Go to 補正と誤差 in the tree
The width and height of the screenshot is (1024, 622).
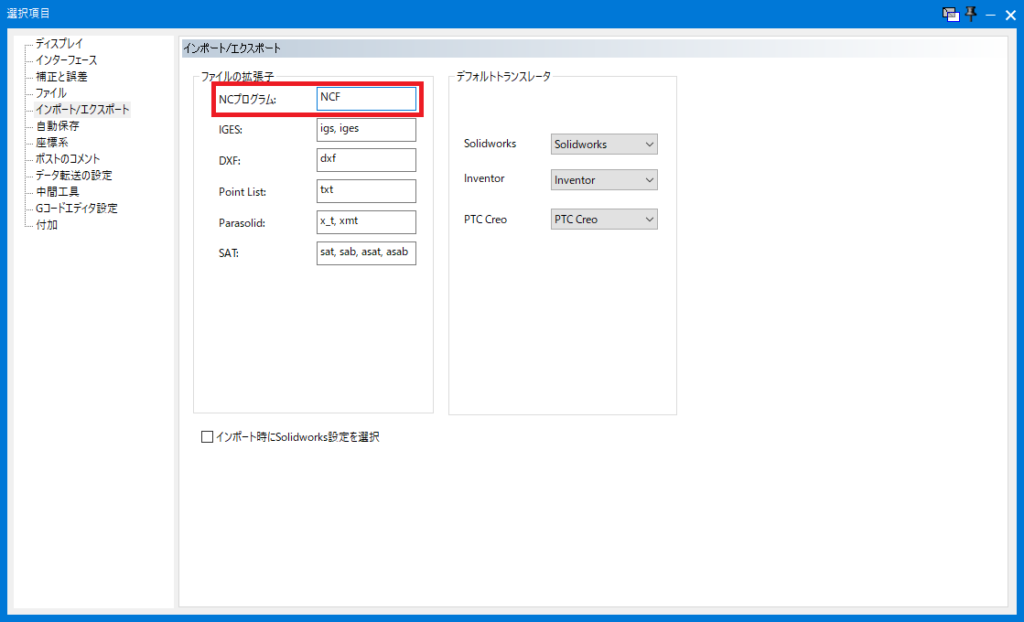[61, 76]
